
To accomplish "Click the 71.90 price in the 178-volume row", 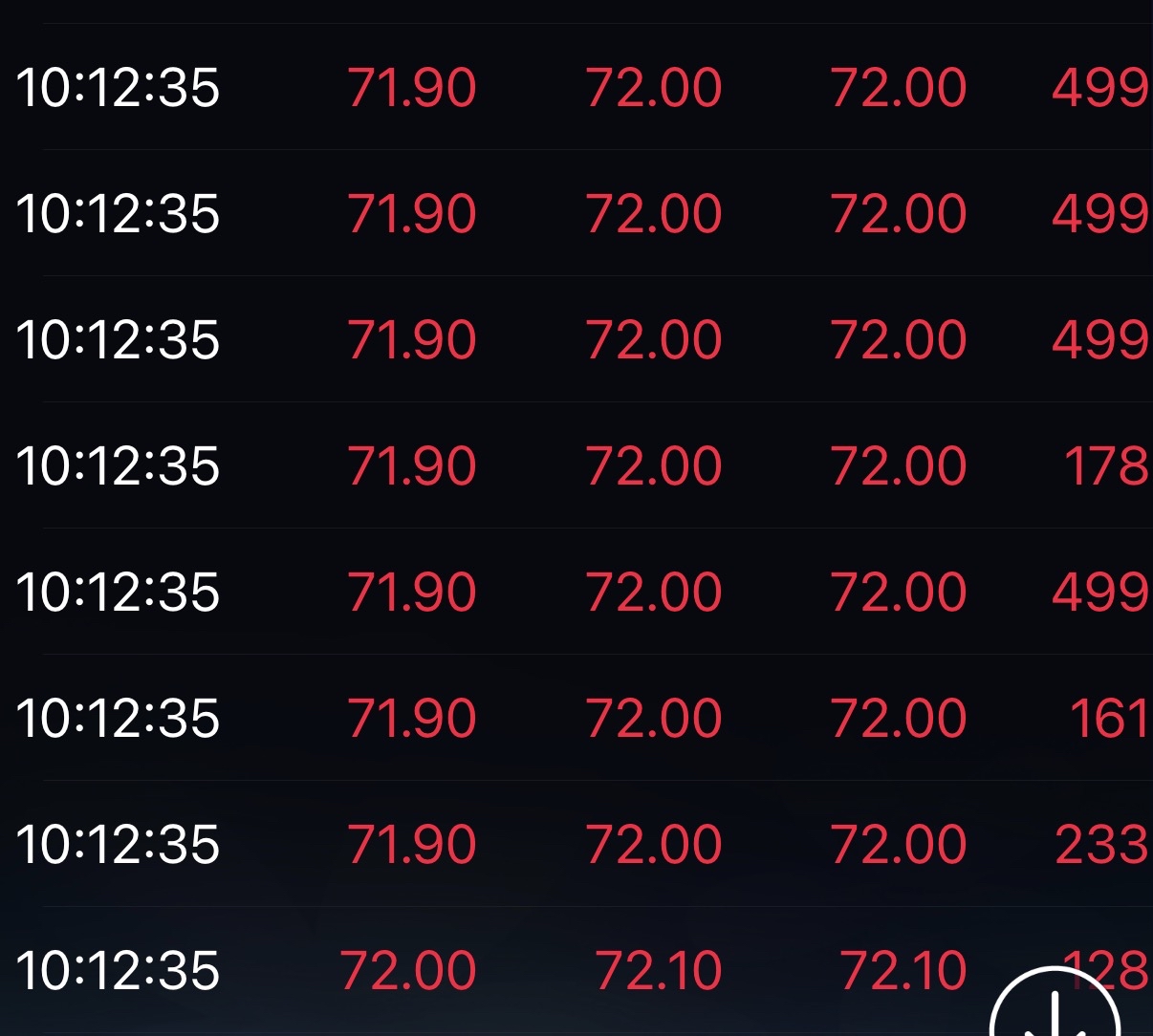I will point(411,466).
